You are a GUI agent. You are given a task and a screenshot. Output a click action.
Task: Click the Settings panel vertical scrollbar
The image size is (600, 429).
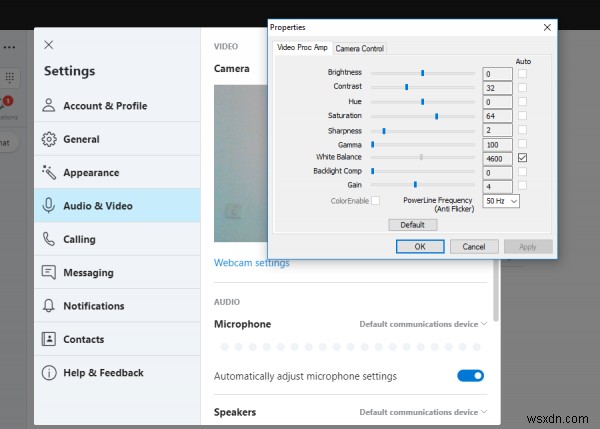(496, 291)
